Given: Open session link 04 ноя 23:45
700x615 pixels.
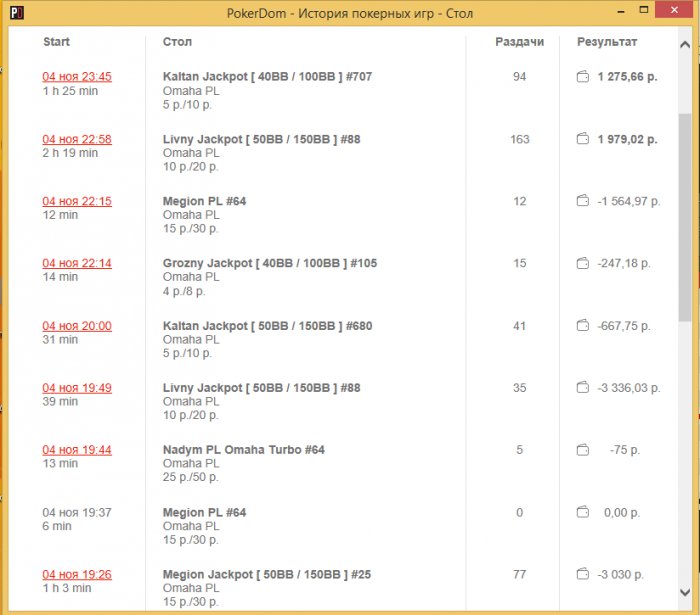Looking at the screenshot, I should [x=77, y=77].
